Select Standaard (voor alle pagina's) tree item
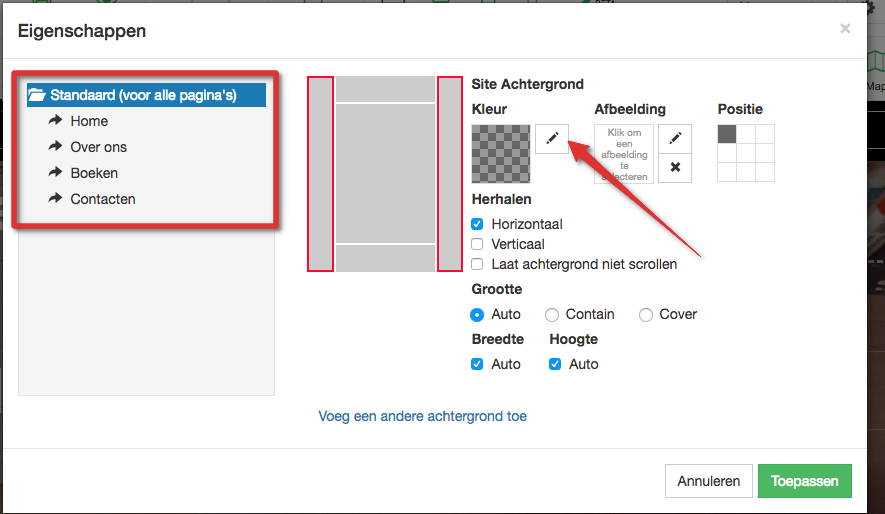Screen dimensions: 885x514 [x=143, y=95]
